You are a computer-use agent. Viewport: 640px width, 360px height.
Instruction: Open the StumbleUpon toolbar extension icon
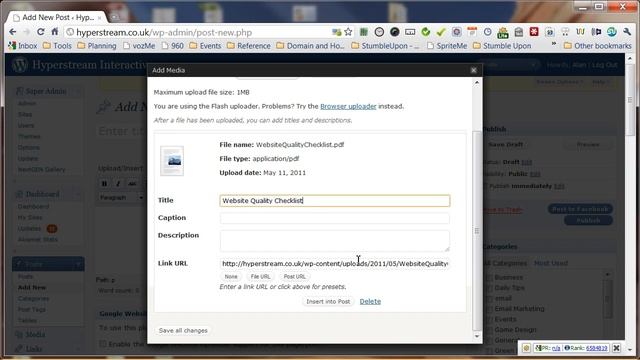coord(611,32)
